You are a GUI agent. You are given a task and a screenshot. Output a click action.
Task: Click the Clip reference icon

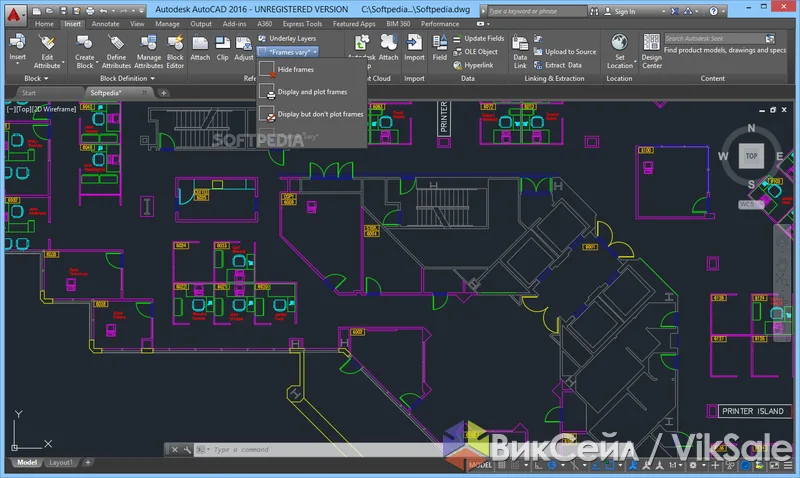tap(222, 42)
